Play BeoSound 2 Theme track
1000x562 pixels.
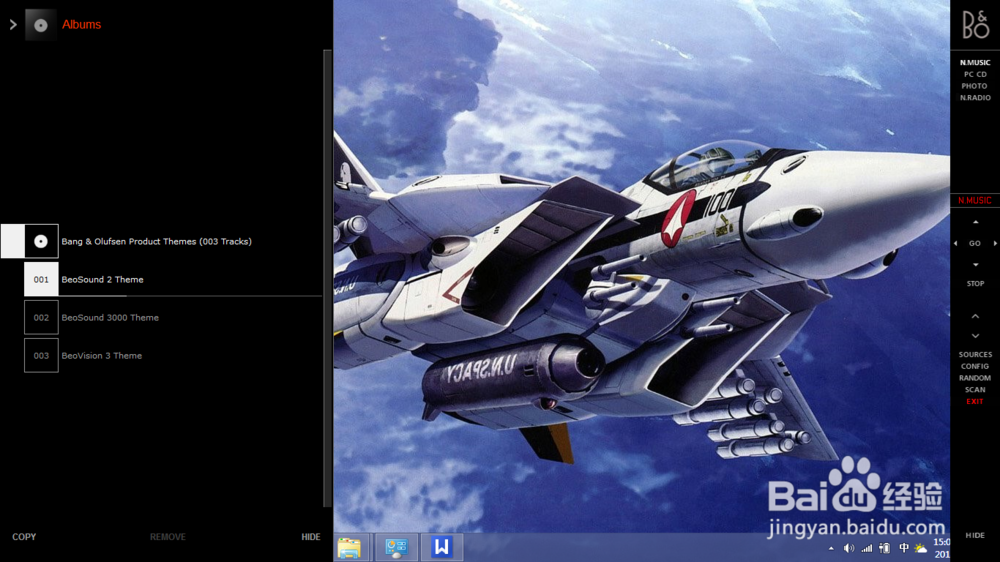tap(102, 279)
